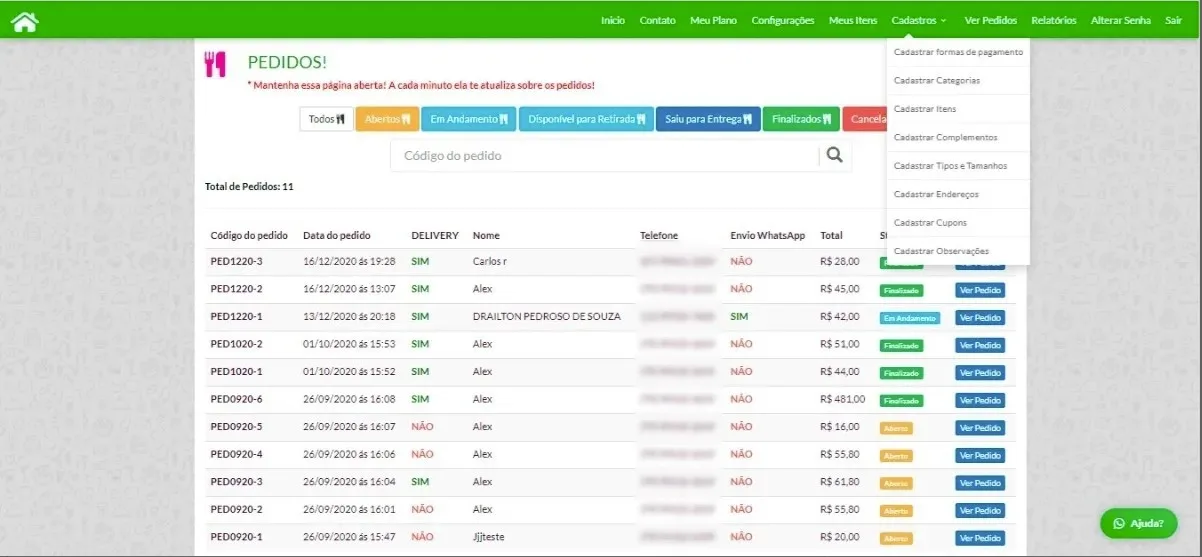Open Configurações in the top menu
Image resolution: width=1202 pixels, height=557 pixels.
782,20
